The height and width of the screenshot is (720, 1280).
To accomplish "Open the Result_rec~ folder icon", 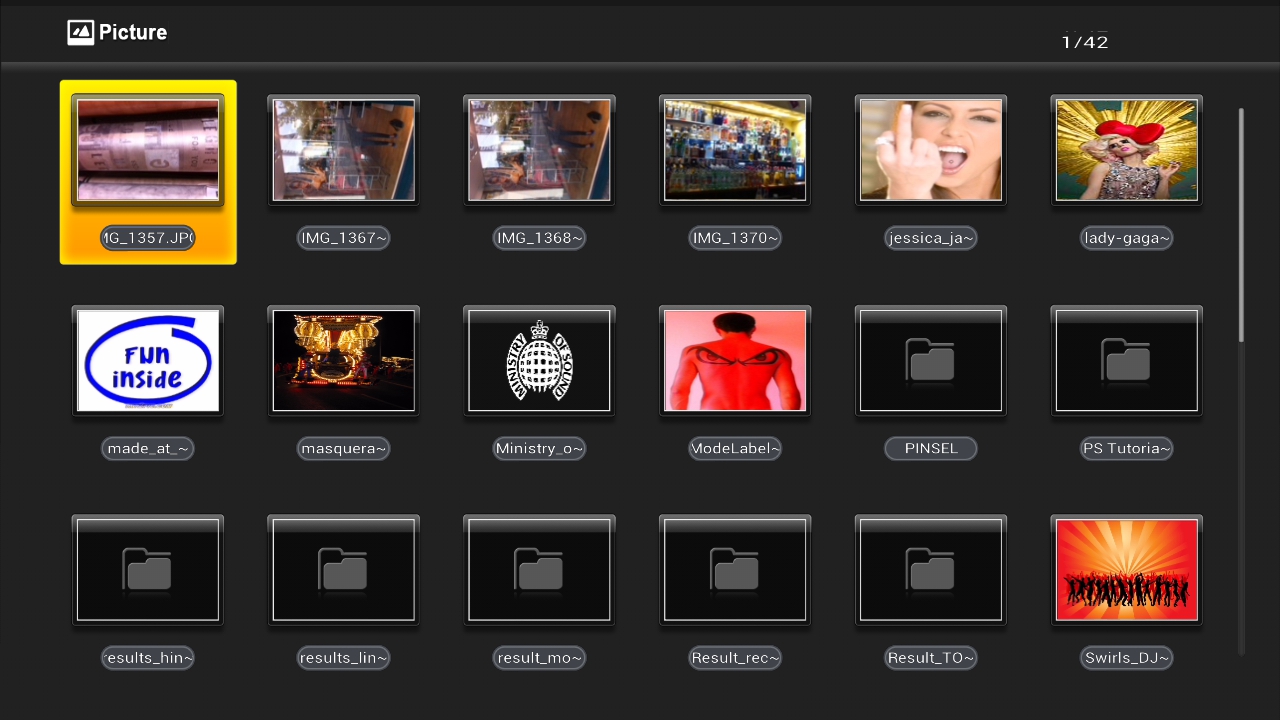I will coord(735,570).
